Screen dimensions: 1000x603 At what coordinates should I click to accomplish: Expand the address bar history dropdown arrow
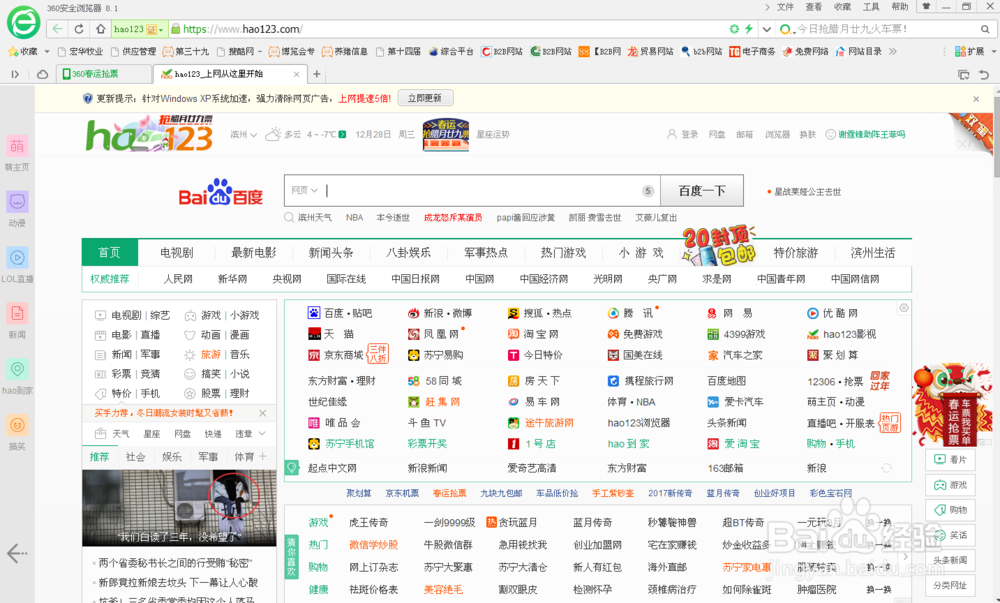coord(767,29)
